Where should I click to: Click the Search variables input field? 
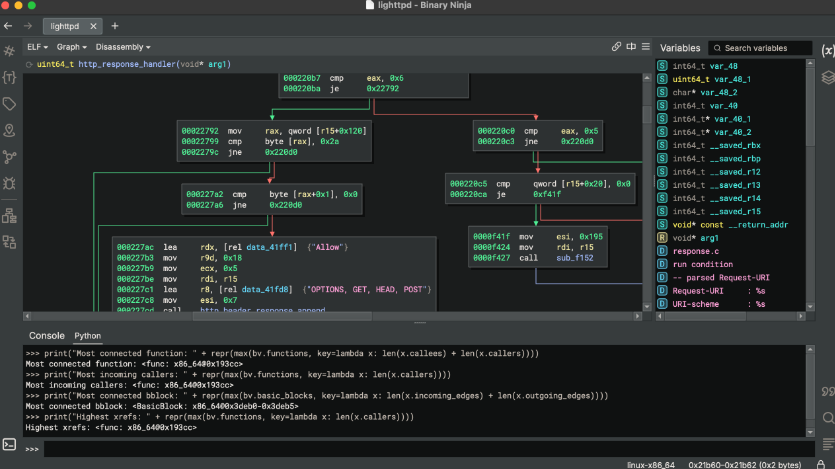coord(760,48)
